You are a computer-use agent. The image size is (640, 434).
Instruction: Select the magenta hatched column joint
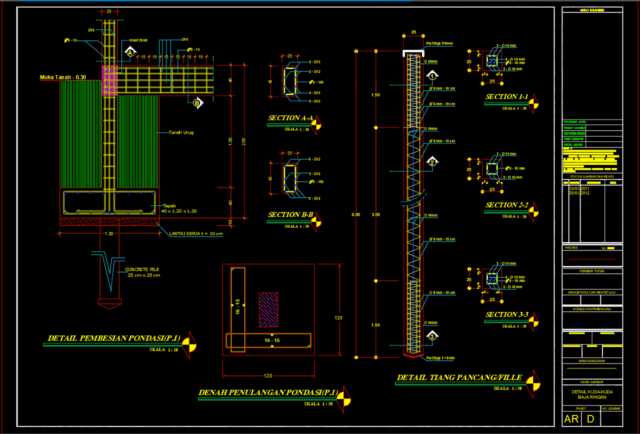pos(109,80)
